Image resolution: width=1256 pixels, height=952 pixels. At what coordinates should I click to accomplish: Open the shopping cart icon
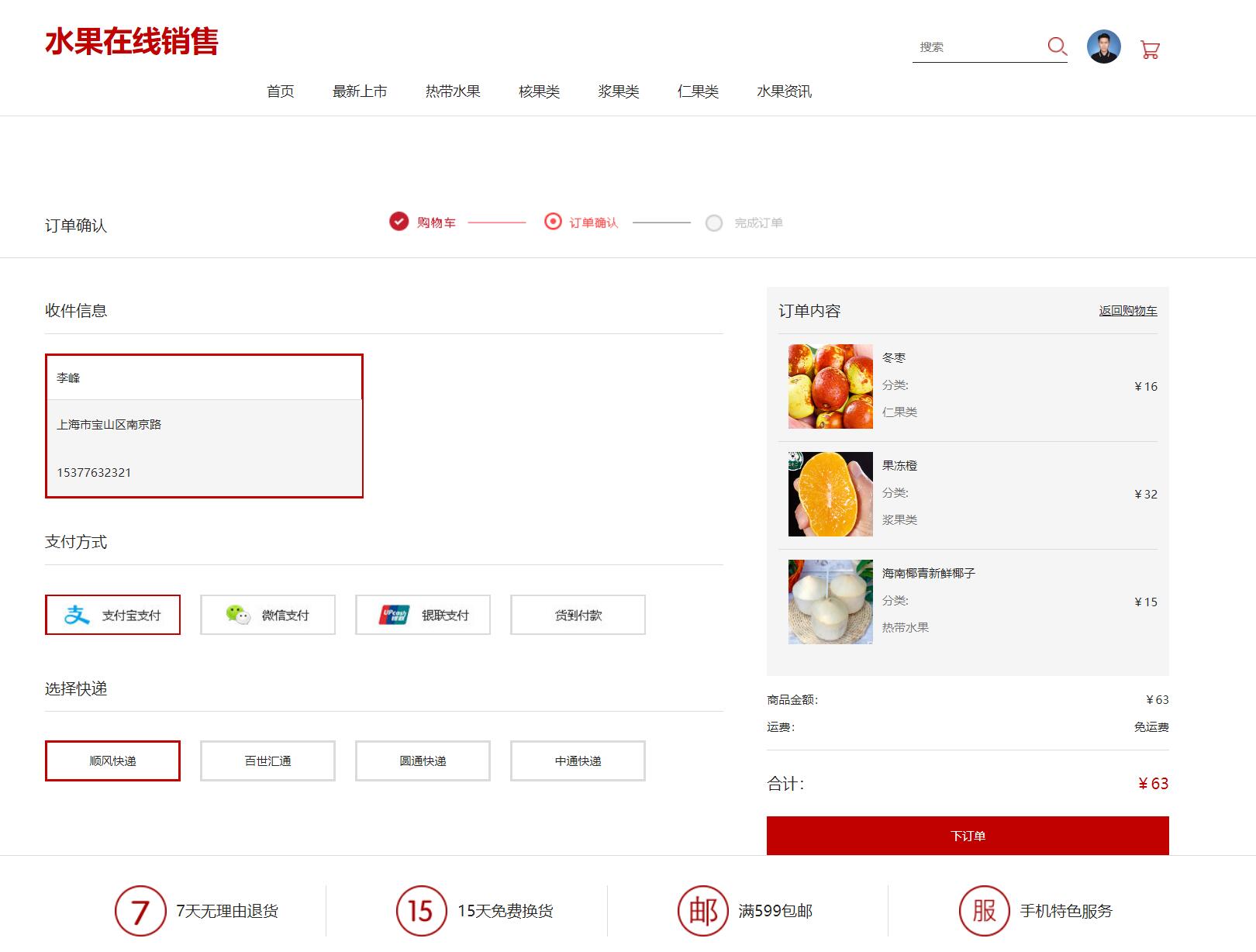pos(1150,48)
